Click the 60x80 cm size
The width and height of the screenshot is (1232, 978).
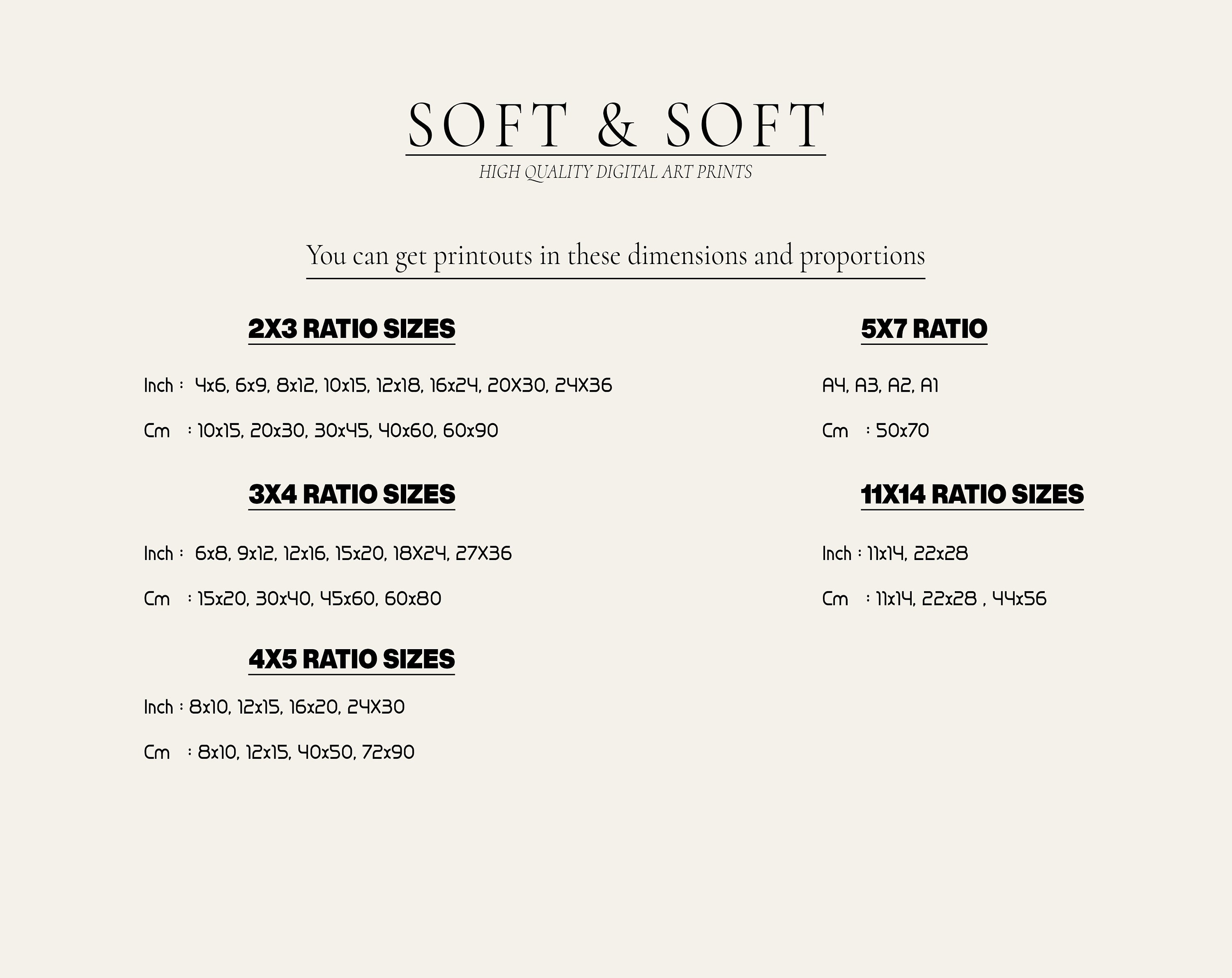413,599
